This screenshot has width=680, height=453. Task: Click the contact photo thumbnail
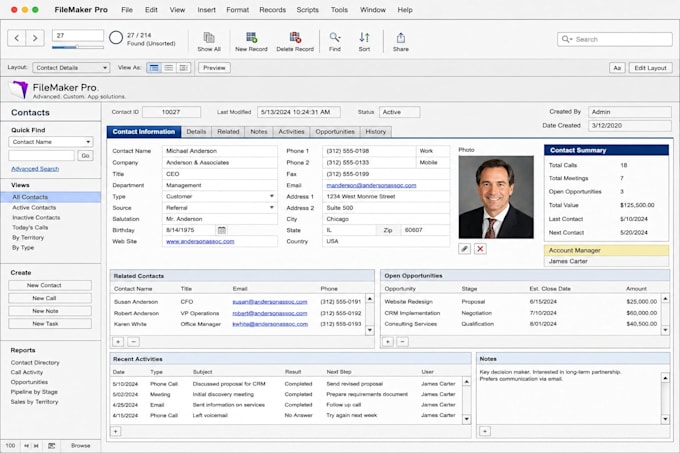tap(496, 197)
